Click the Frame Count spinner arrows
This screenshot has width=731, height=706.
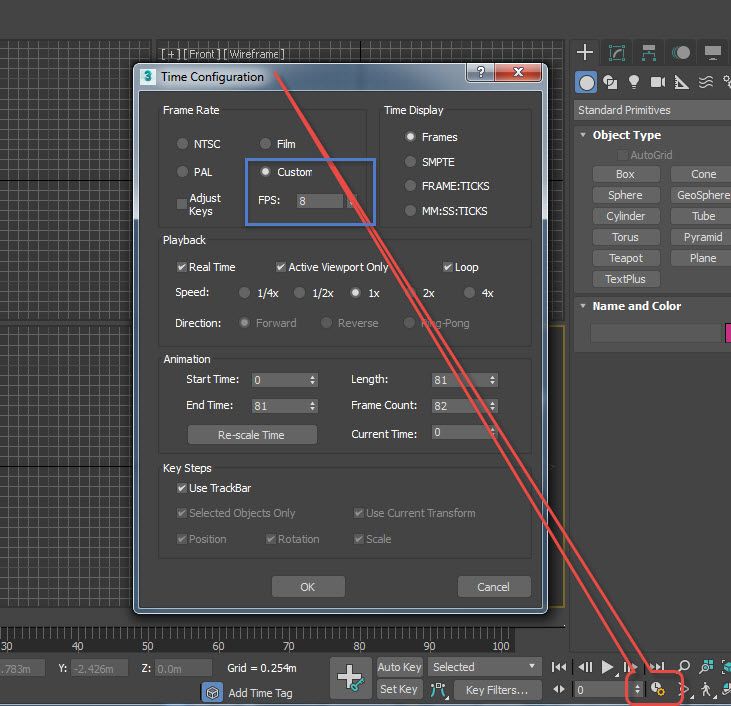point(492,406)
